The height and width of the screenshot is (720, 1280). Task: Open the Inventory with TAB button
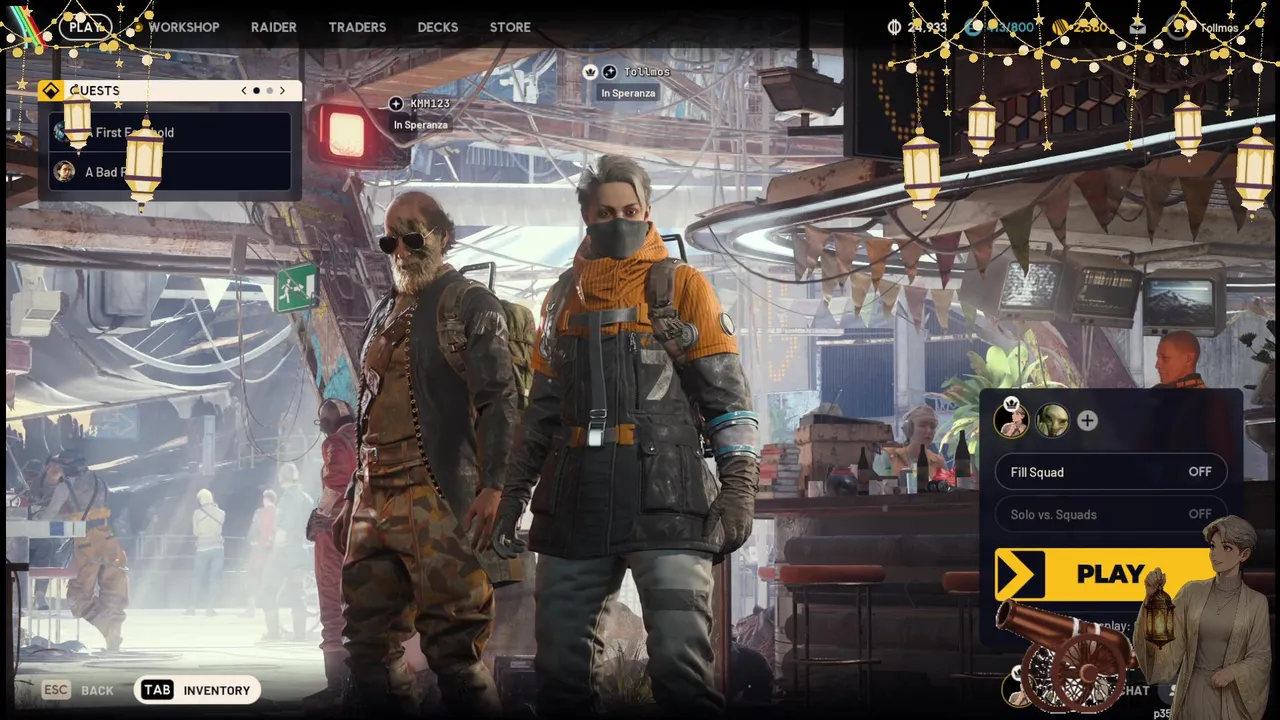[197, 690]
